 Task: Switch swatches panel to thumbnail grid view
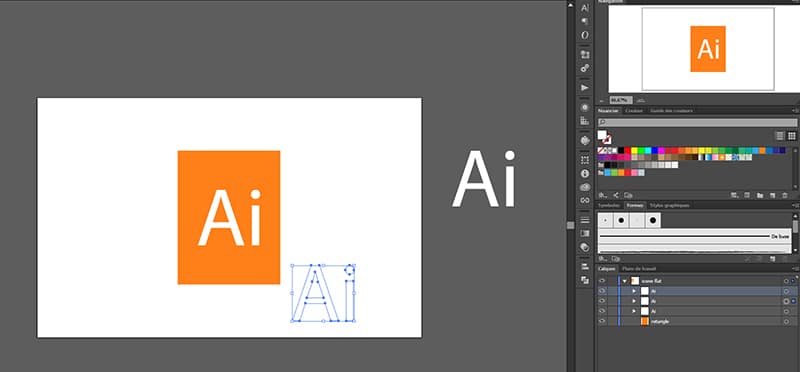(791, 135)
